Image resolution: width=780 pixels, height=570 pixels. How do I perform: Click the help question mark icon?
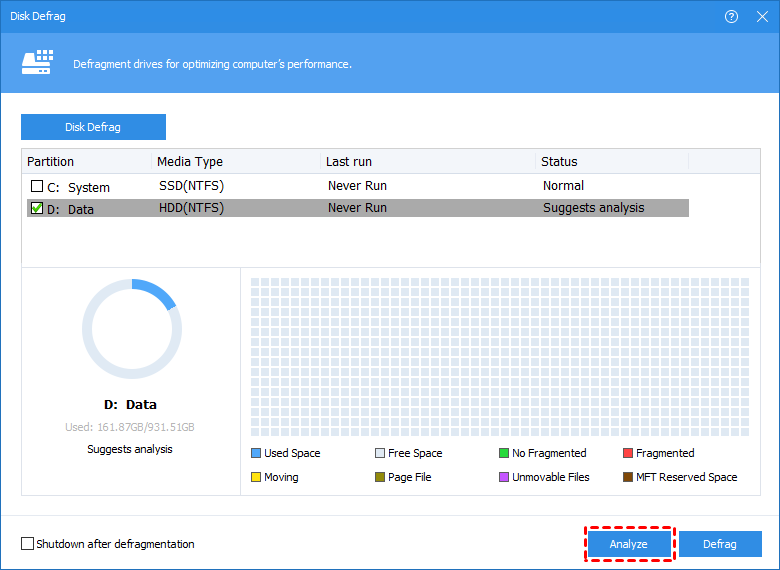point(731,17)
